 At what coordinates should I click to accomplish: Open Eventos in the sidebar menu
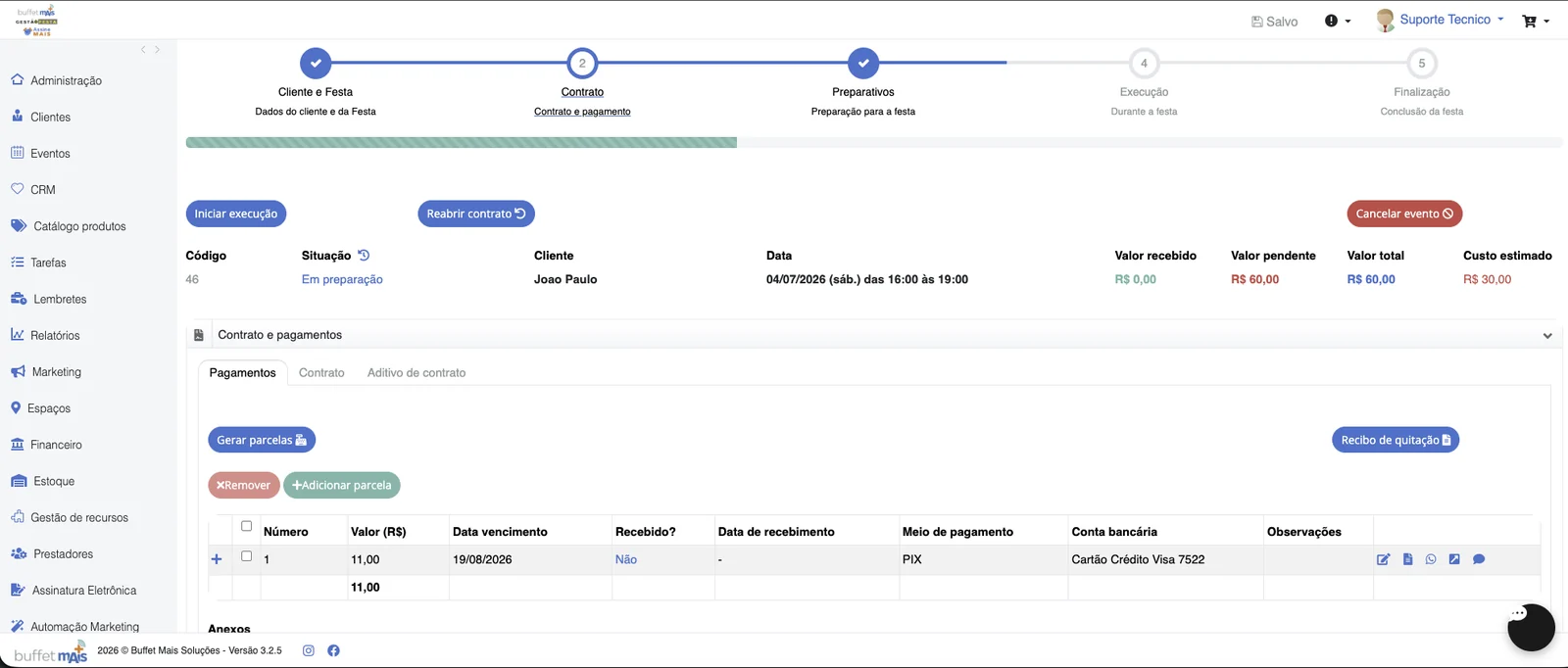pos(50,154)
